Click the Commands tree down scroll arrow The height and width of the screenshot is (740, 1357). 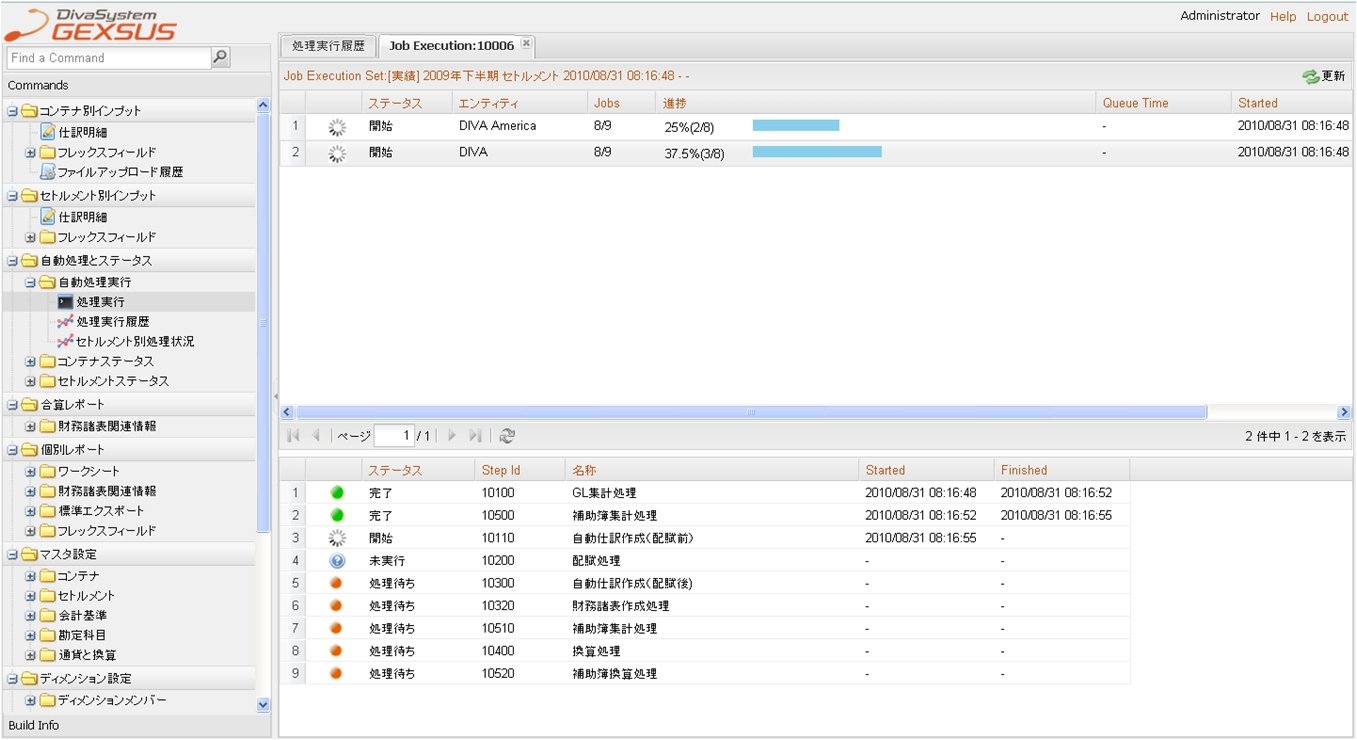coord(263,704)
